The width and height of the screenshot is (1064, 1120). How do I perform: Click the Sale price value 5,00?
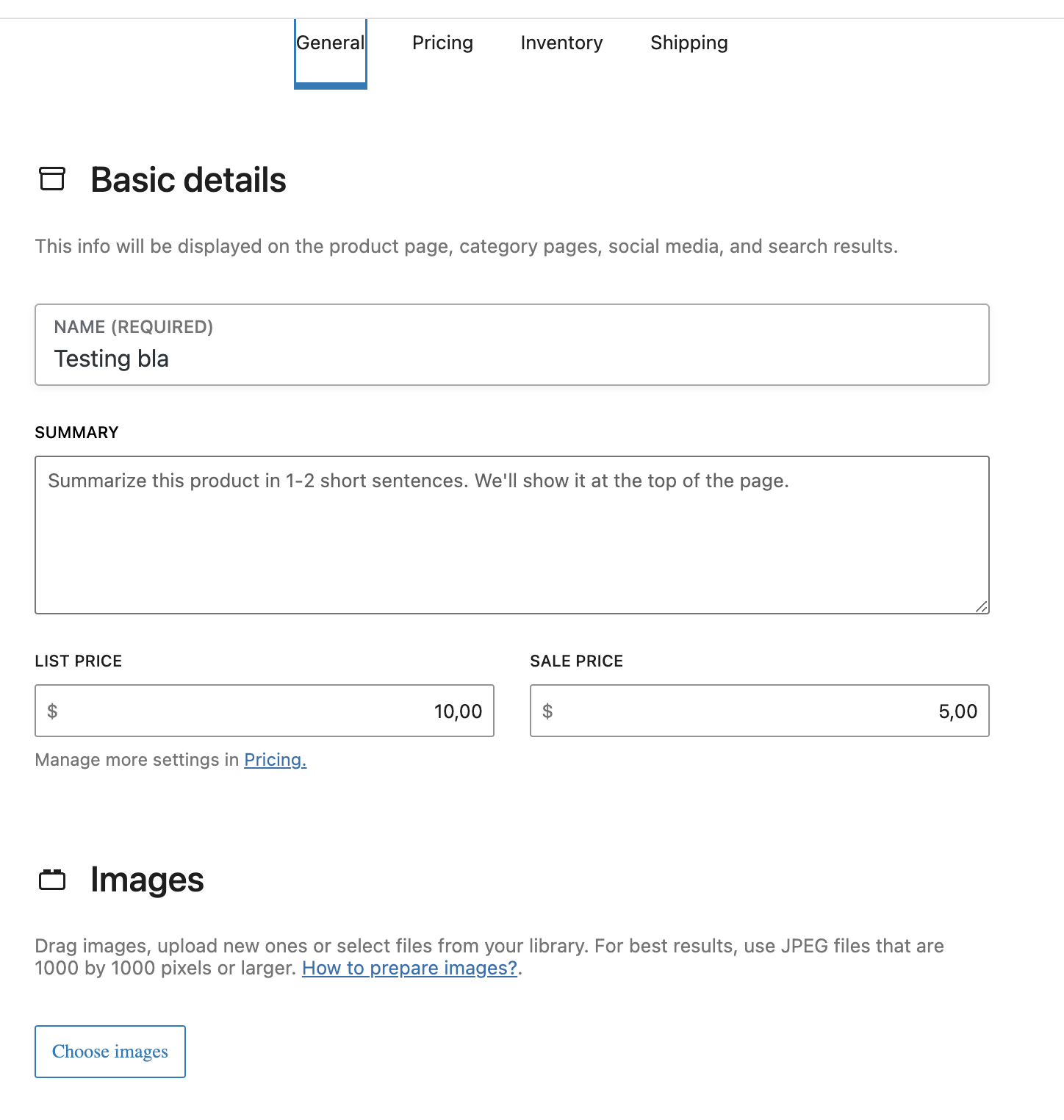point(957,711)
